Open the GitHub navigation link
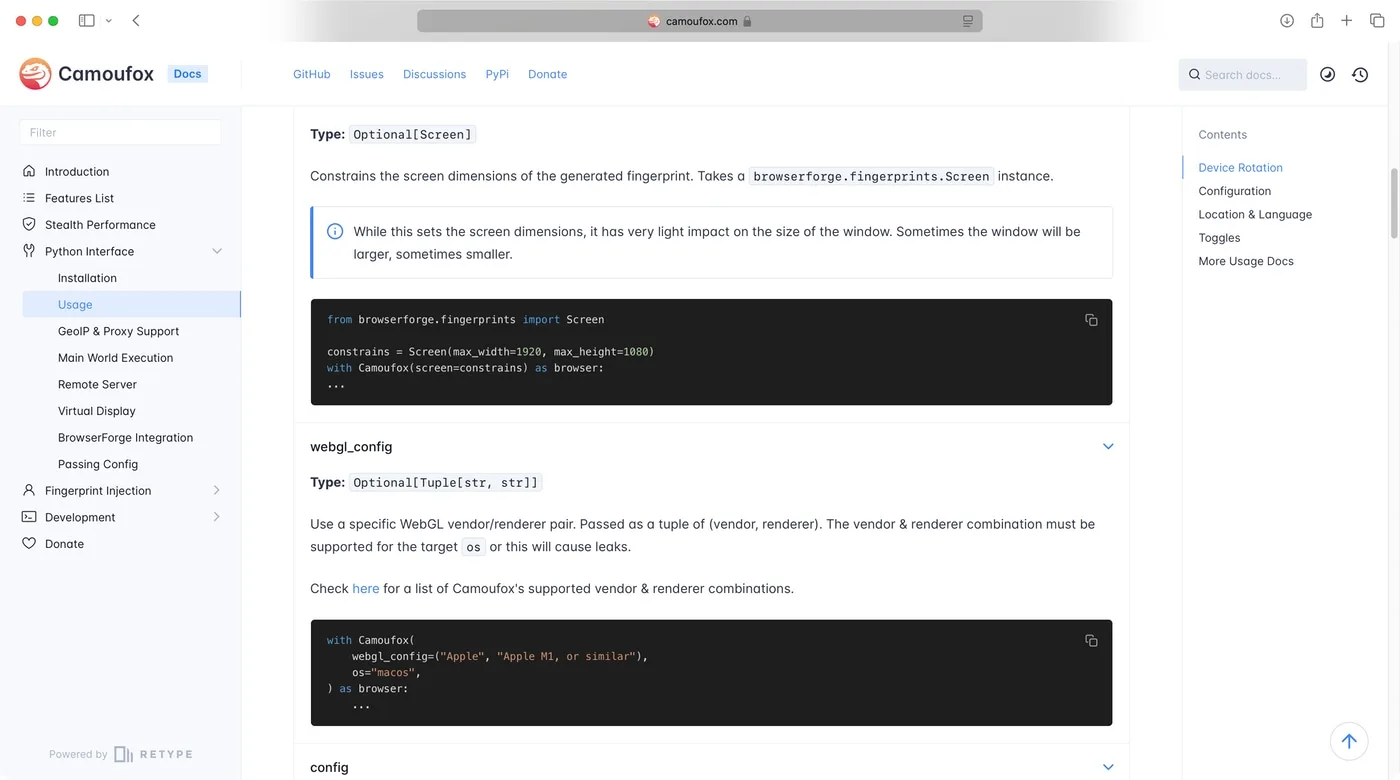The image size is (1400, 780). [312, 74]
